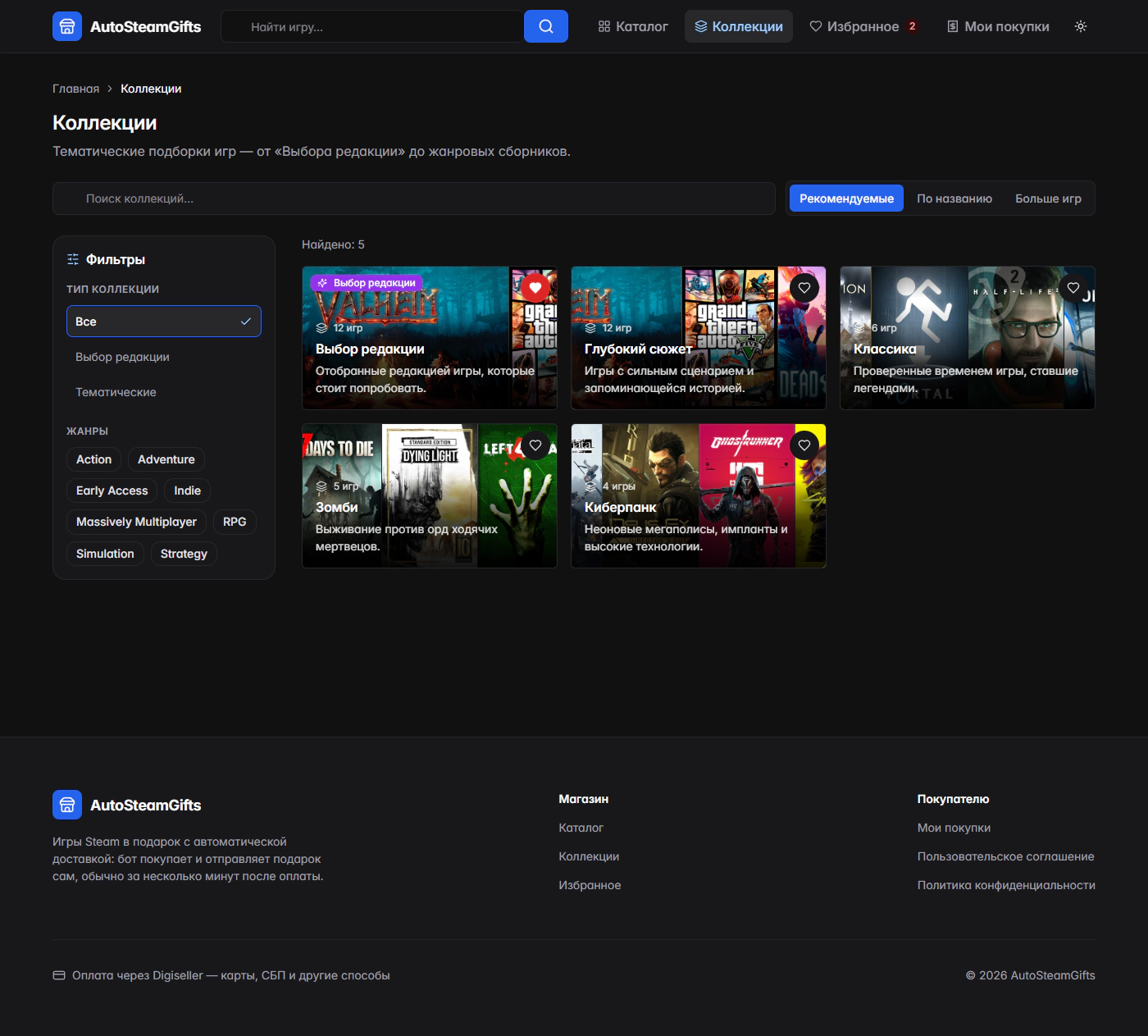Sort collections По названию
The height and width of the screenshot is (1036, 1148).
[954, 199]
